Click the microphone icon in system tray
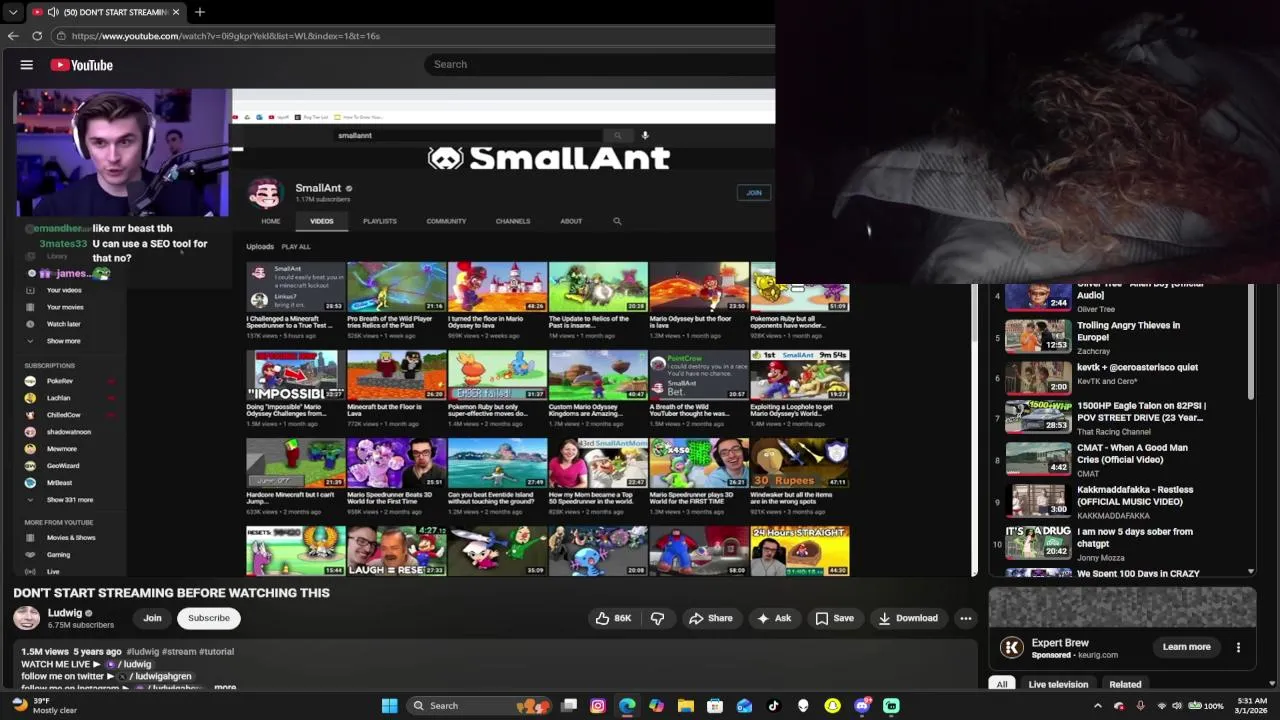This screenshot has width=1280, height=720. tap(1140, 706)
